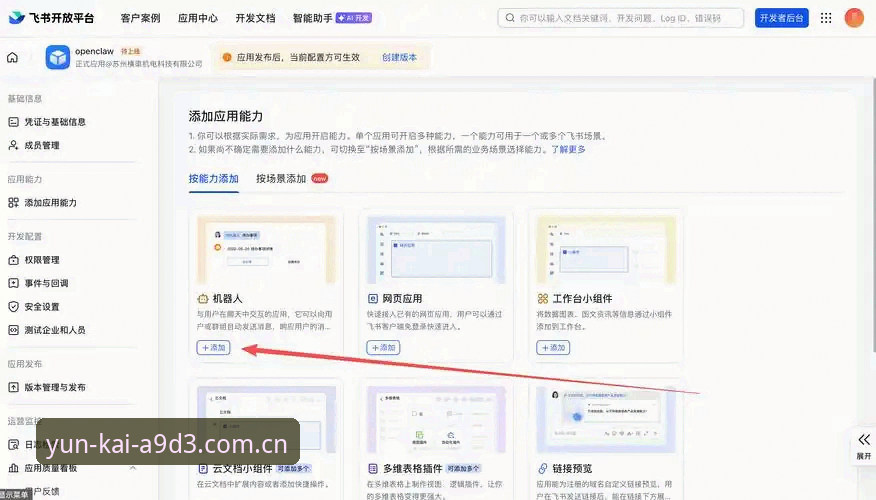This screenshot has width=876, height=500.
Task: Switch to the 按场景添加 tab
Action: [281, 179]
